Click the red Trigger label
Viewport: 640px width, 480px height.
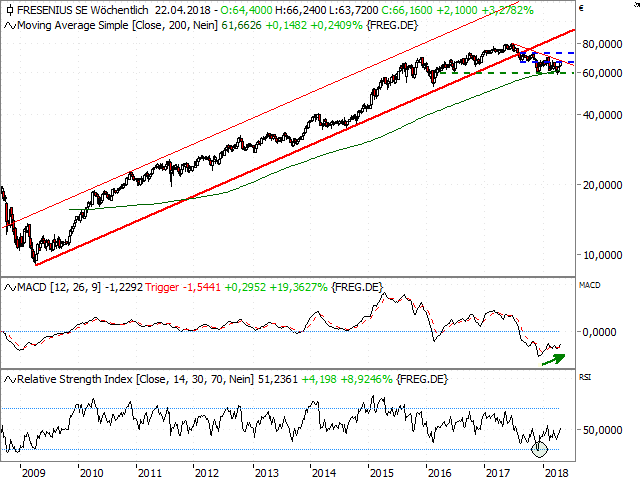tap(162, 288)
